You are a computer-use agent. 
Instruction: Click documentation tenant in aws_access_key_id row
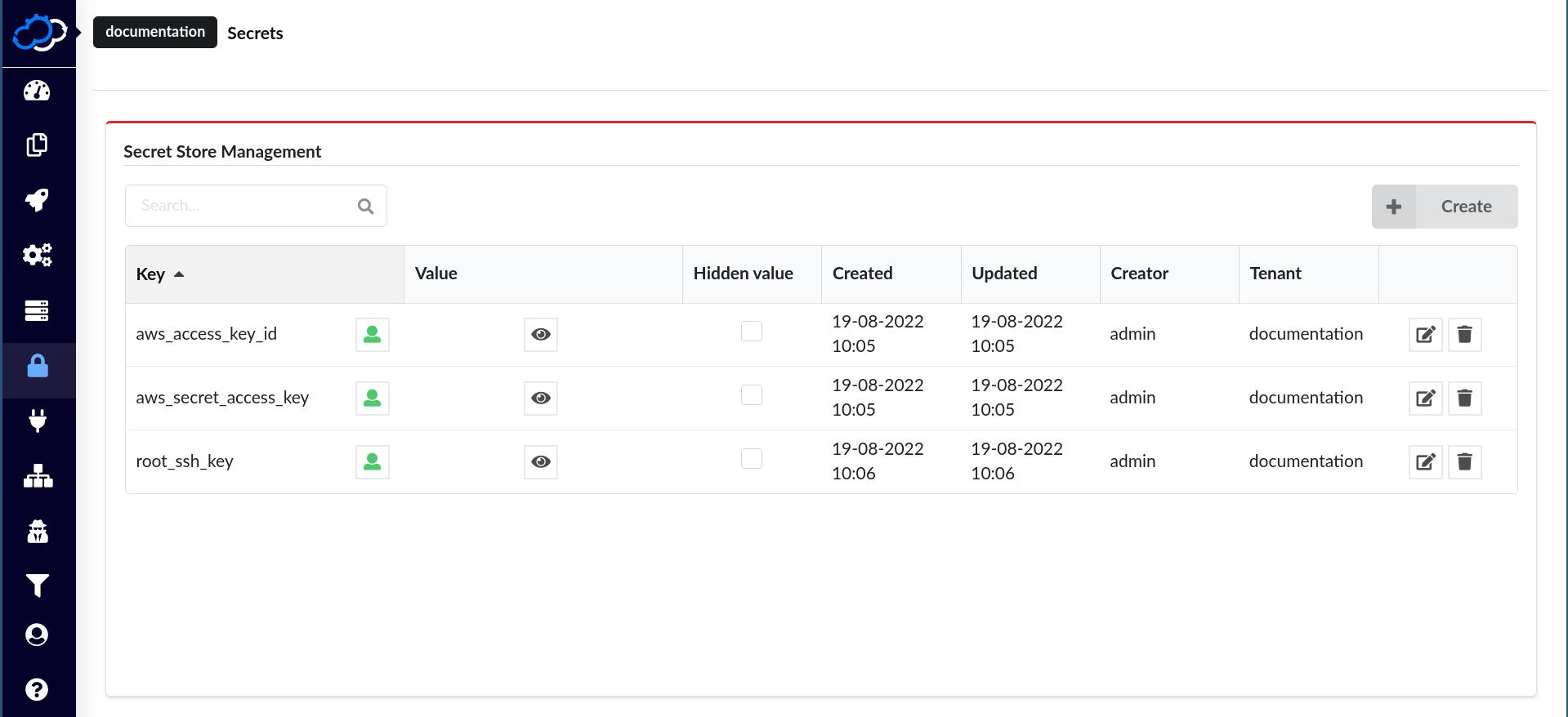(1306, 334)
